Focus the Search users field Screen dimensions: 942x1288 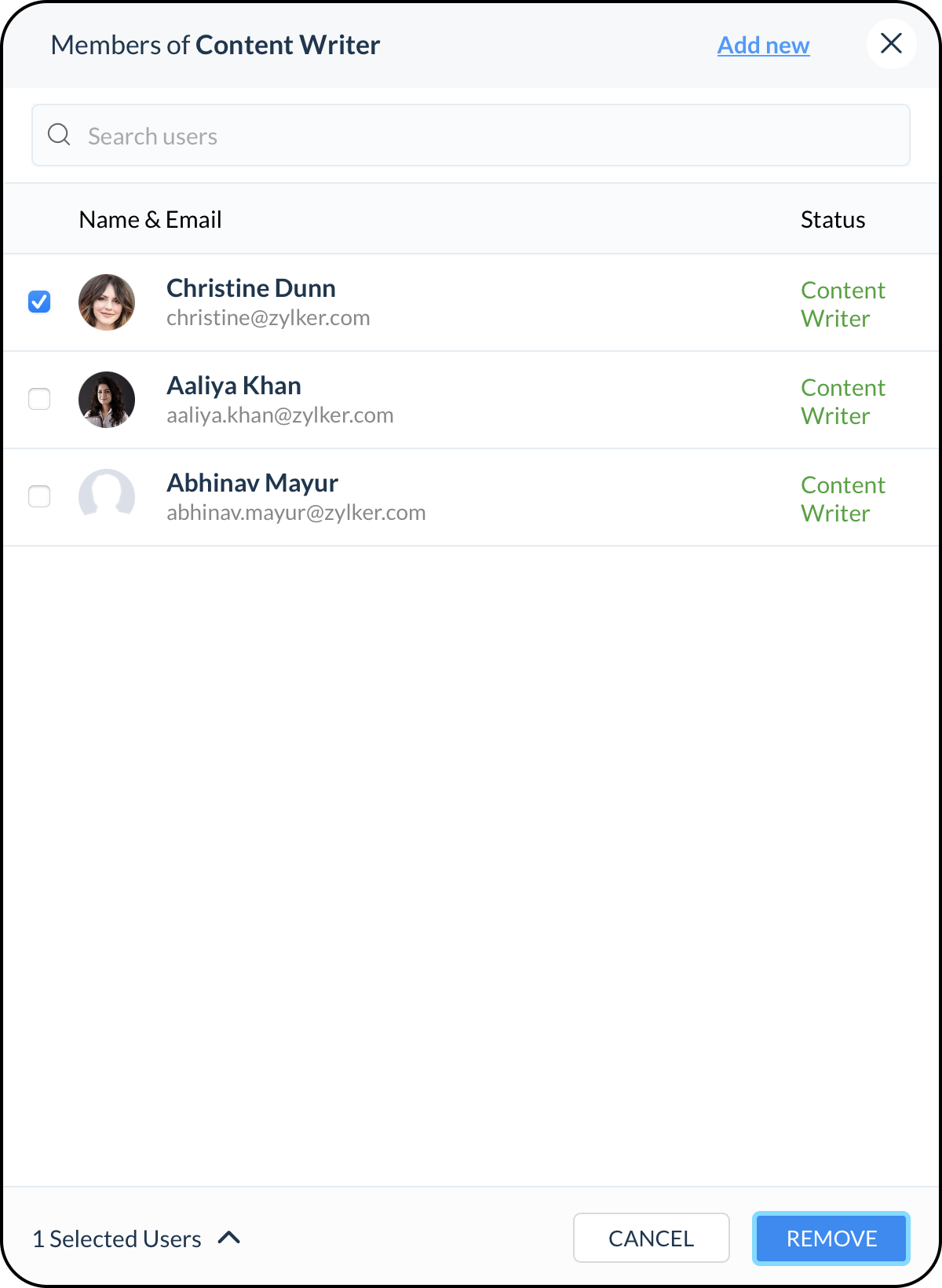click(x=471, y=135)
